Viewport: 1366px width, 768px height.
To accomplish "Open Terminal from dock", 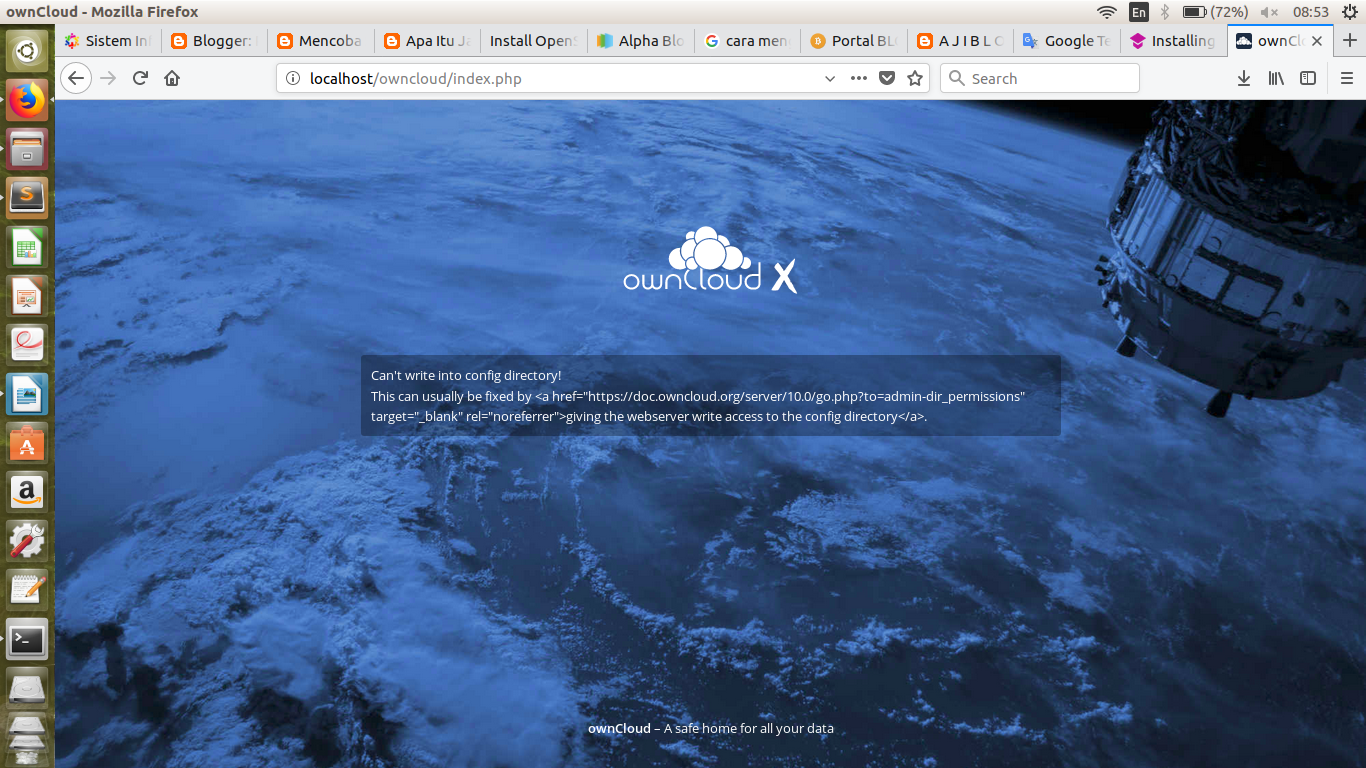I will point(27,639).
